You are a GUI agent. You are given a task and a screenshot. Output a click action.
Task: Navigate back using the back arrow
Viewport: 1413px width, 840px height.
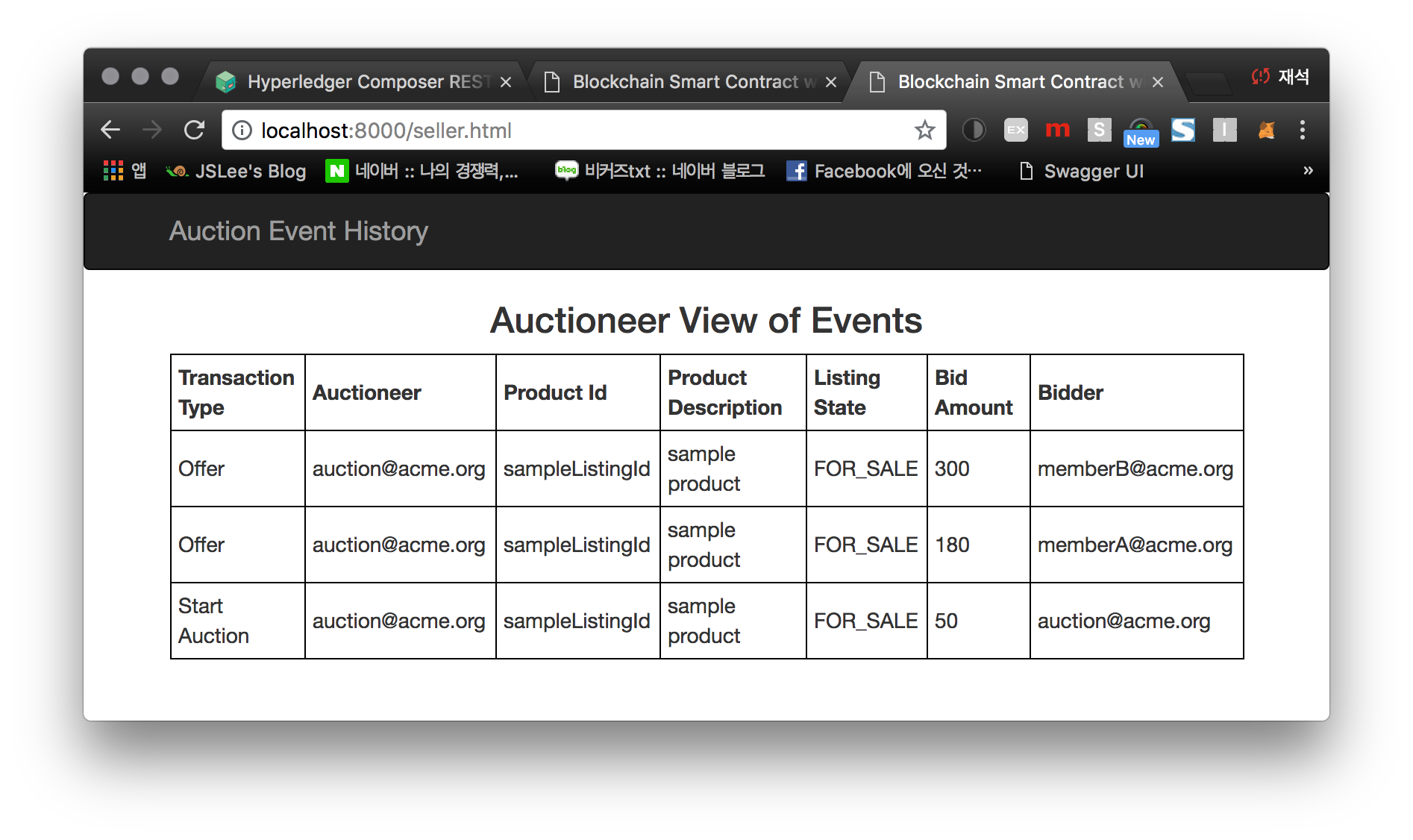point(110,130)
